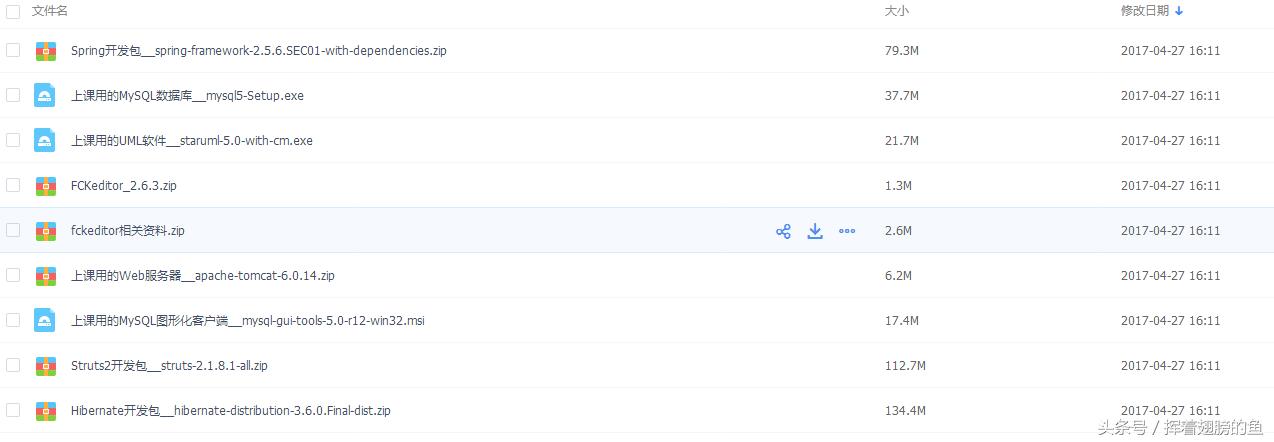Image resolution: width=1274 pixels, height=442 pixels.
Task: Click the 112.7M size value
Action: click(906, 366)
